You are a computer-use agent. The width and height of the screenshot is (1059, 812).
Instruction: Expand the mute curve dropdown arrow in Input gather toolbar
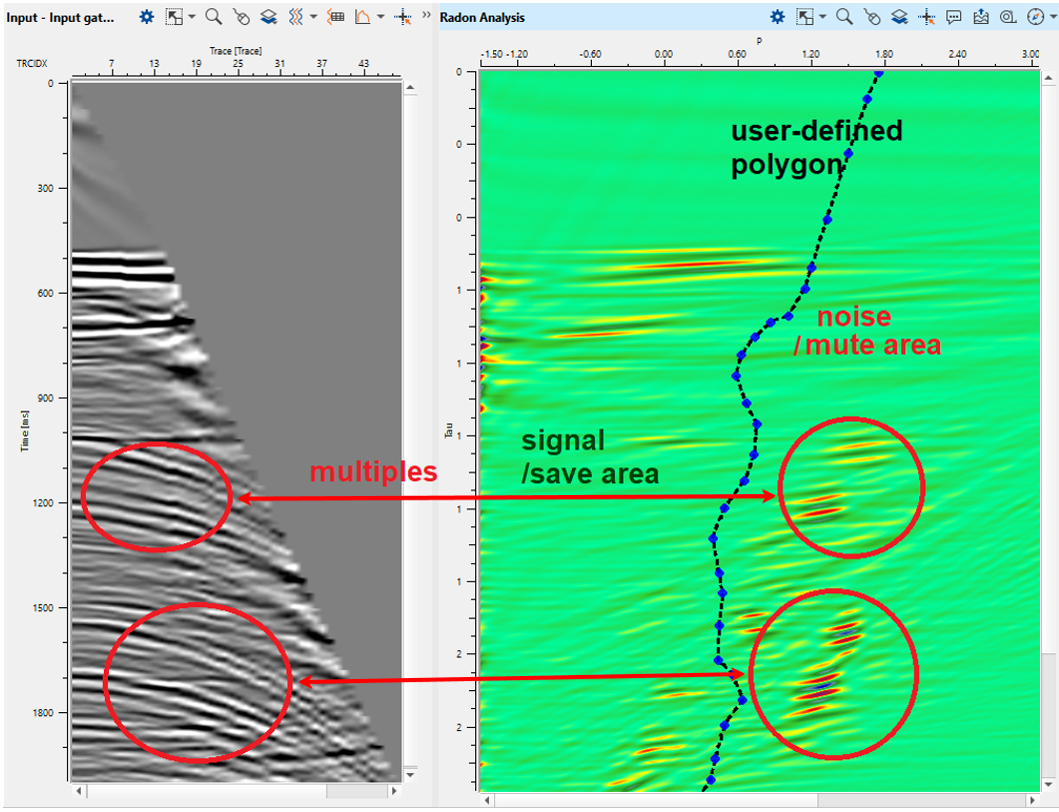click(x=381, y=17)
